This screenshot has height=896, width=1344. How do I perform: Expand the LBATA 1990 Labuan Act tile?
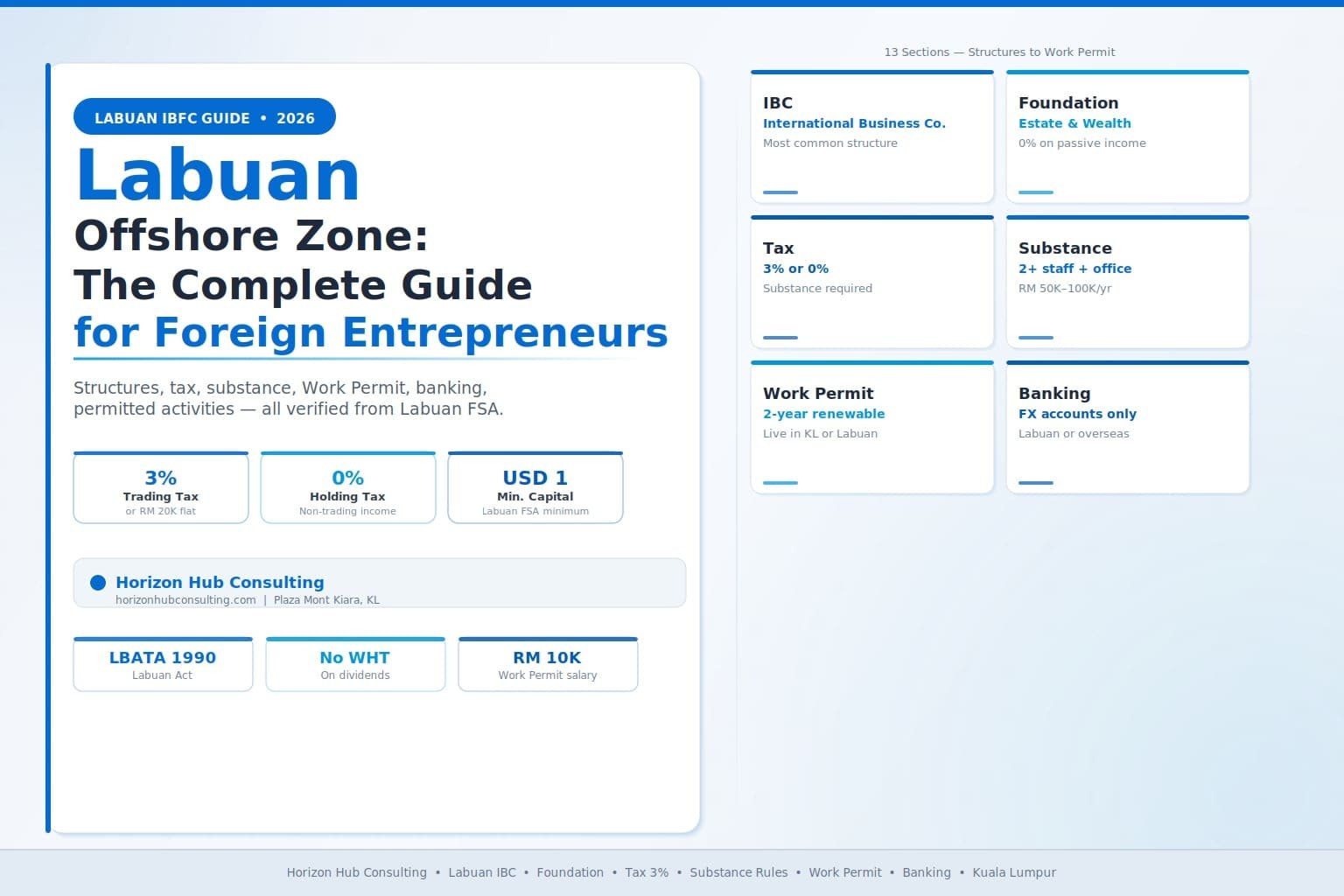pos(163,664)
